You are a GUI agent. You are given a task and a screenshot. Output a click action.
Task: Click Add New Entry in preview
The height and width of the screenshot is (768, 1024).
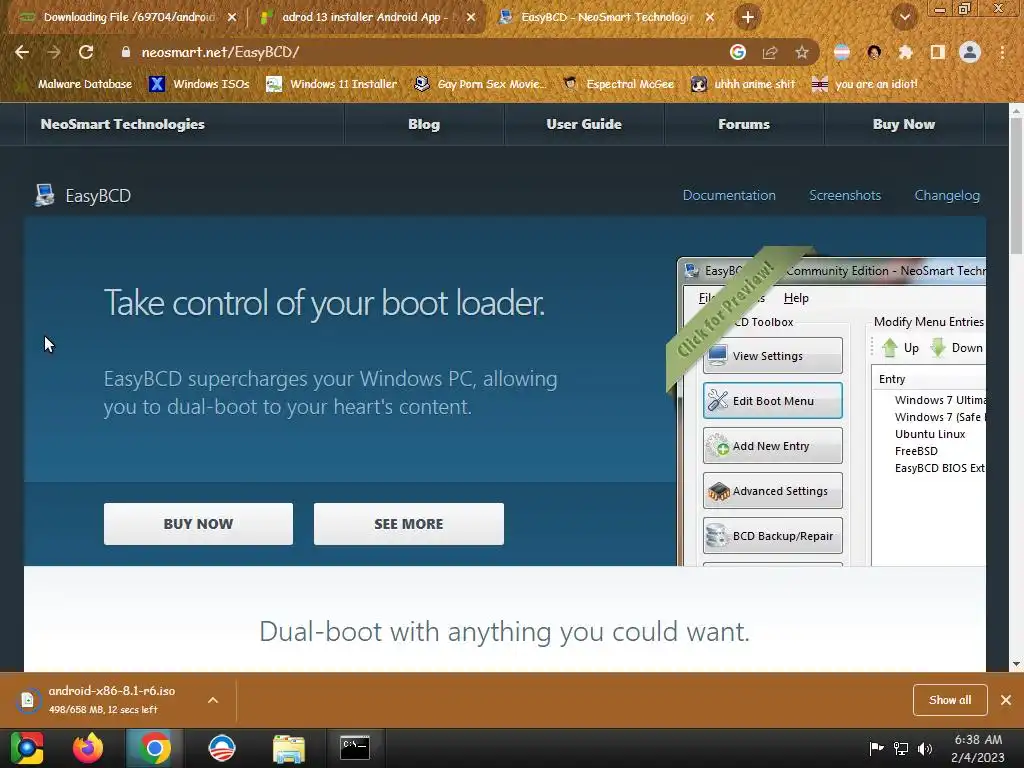(x=773, y=446)
